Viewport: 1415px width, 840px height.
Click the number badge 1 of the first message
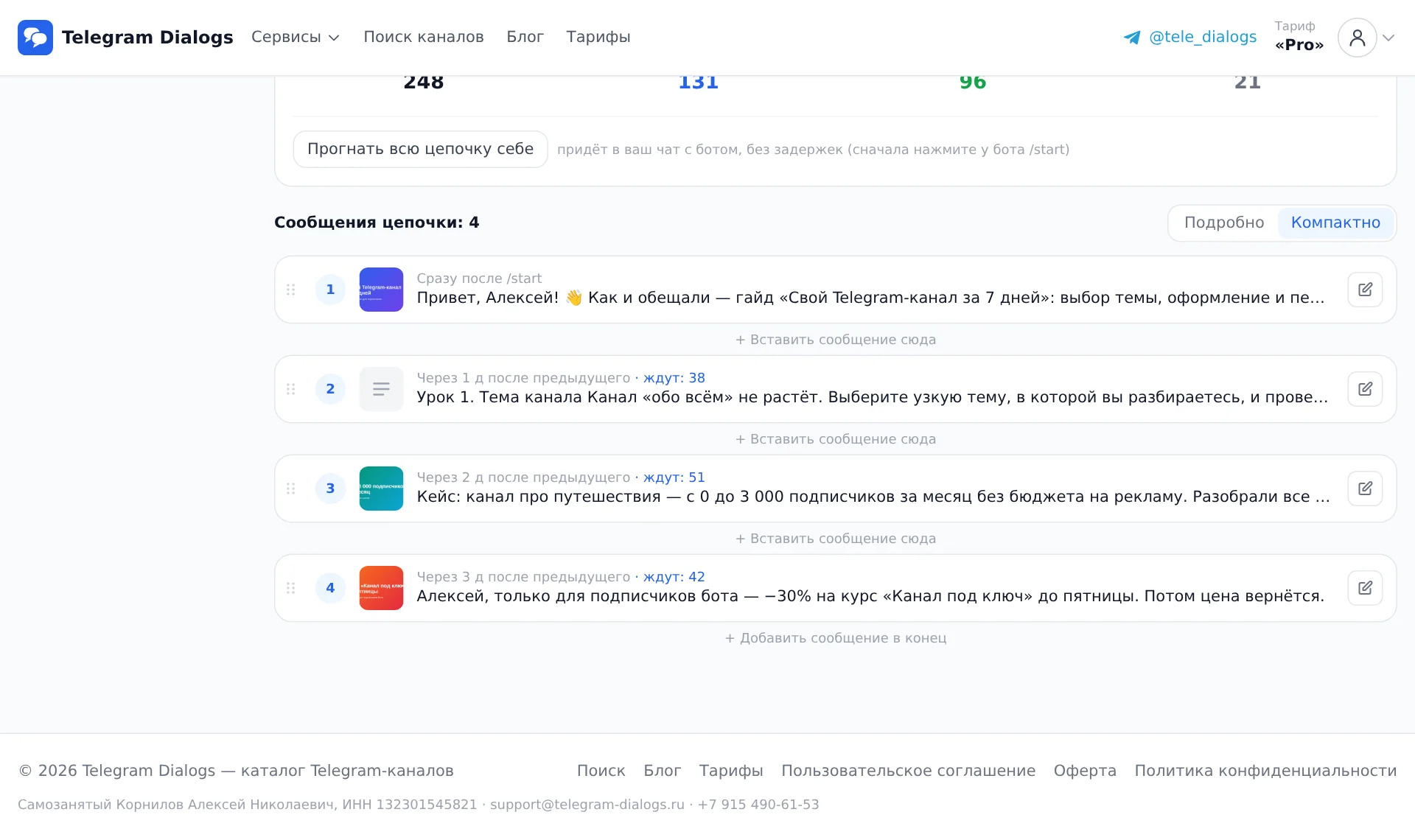330,290
